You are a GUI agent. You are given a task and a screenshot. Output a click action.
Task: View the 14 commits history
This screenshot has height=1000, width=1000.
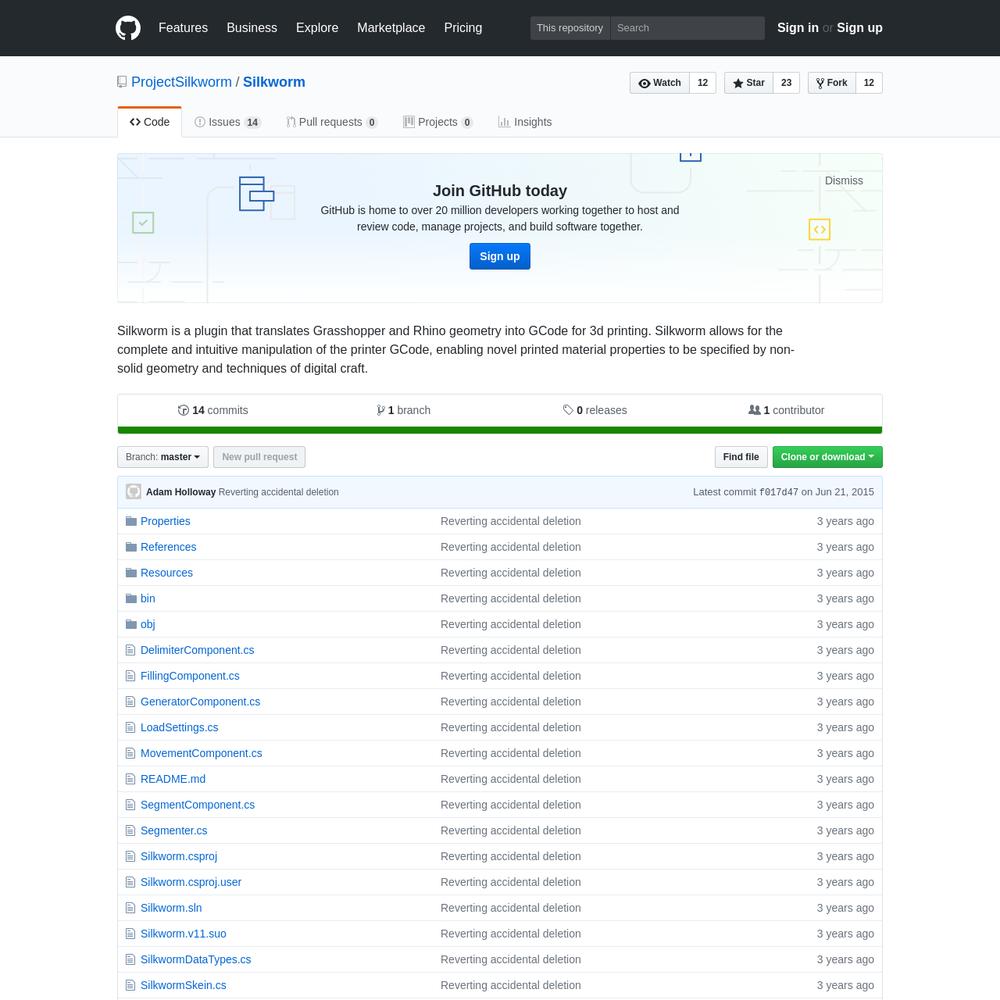tap(213, 410)
